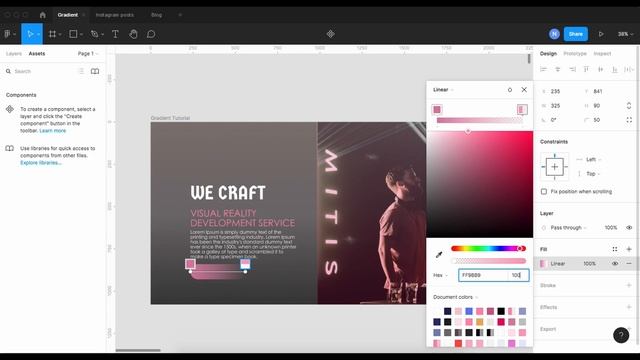The height and width of the screenshot is (360, 640).
Task: Click the user avatar N
Action: tap(554, 34)
